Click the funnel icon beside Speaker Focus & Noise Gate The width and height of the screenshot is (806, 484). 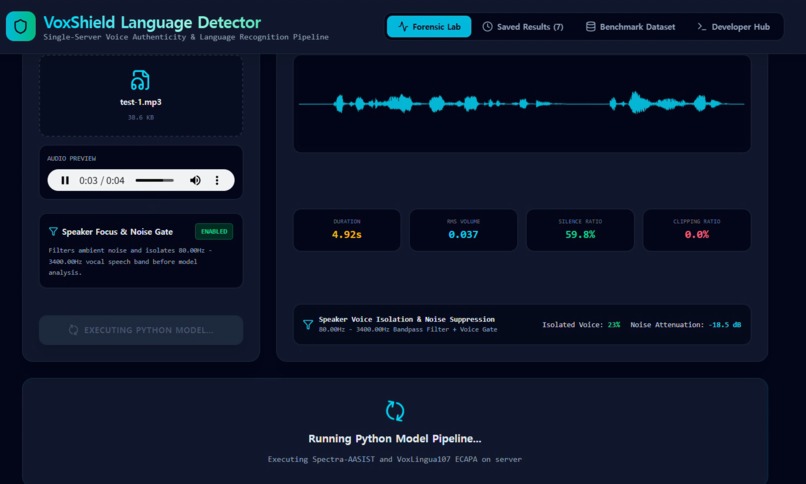click(x=53, y=232)
